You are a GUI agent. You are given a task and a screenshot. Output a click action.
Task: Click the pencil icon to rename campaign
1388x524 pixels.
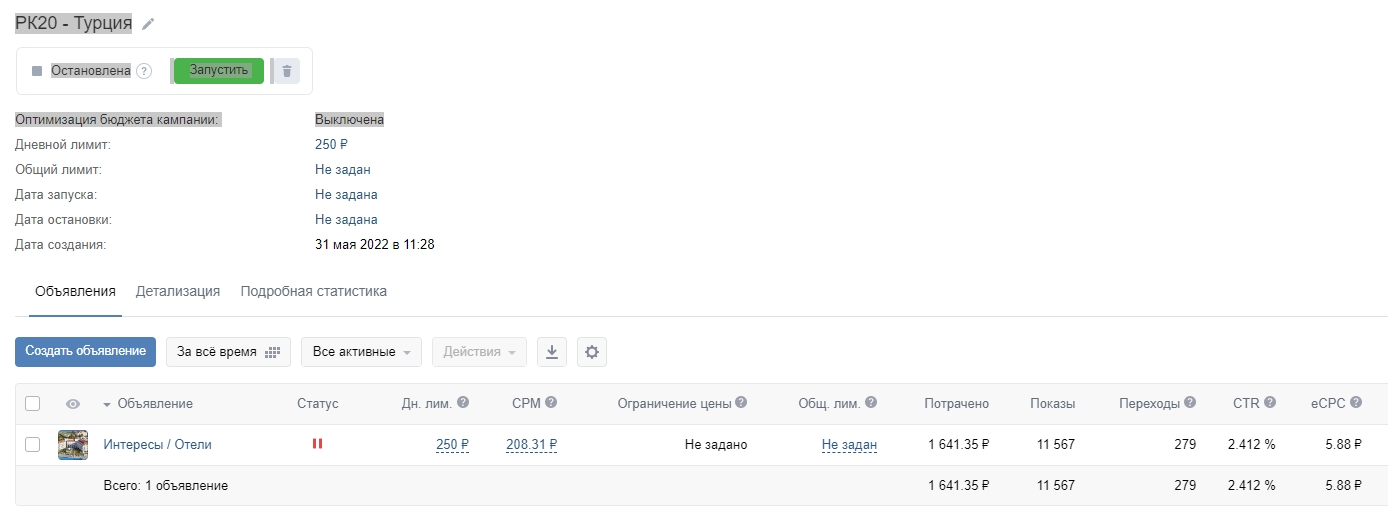pos(148,24)
